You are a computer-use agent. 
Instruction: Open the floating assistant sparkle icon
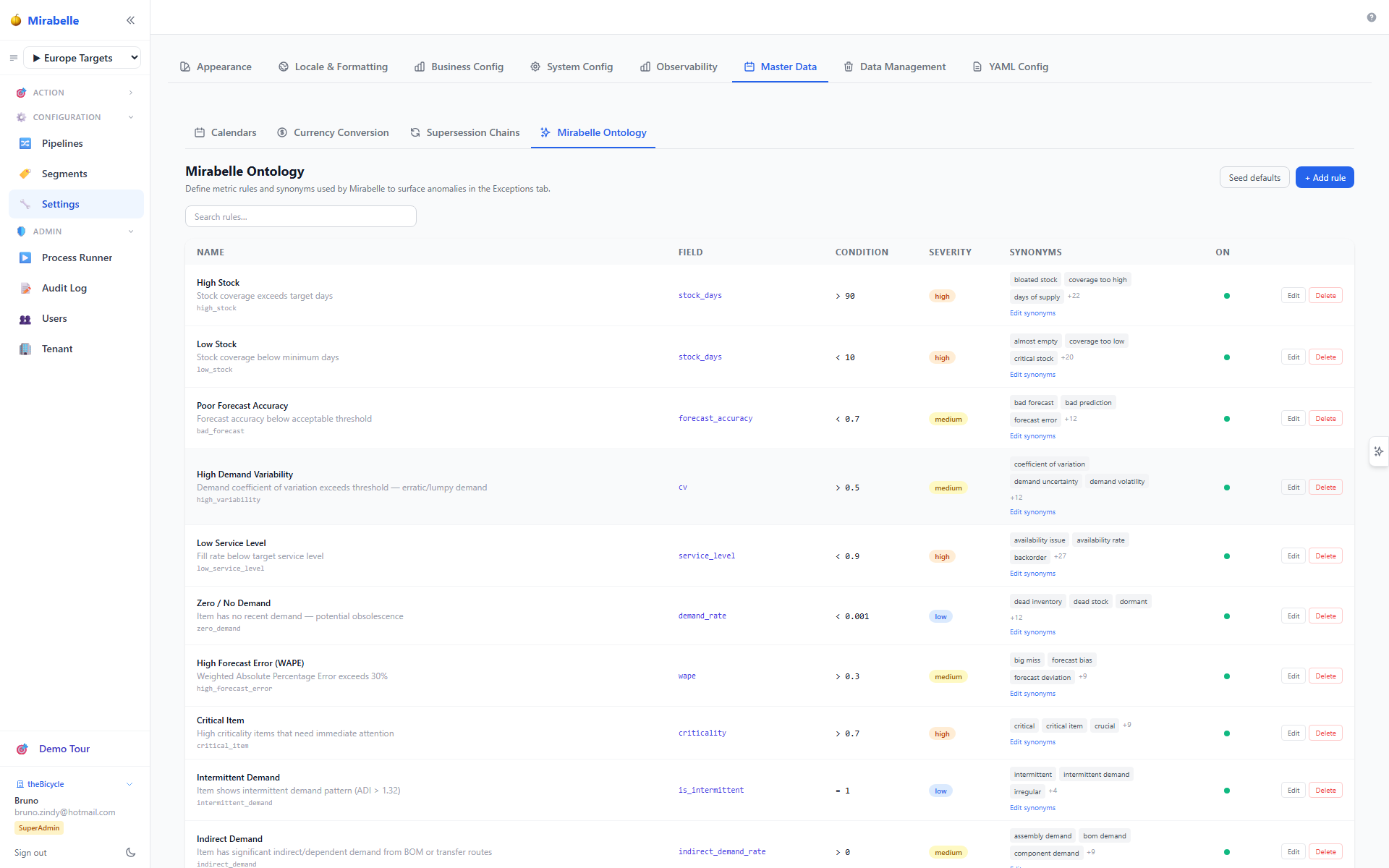tap(1378, 451)
